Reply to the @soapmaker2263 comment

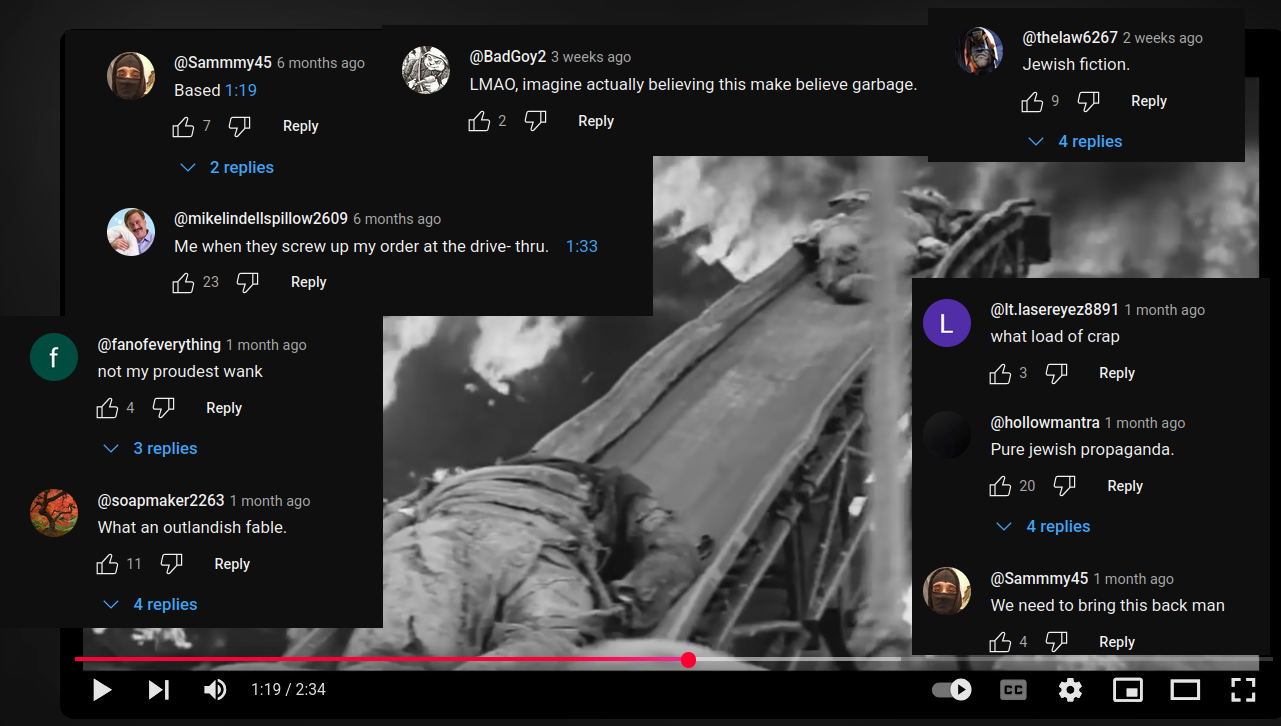click(x=232, y=564)
